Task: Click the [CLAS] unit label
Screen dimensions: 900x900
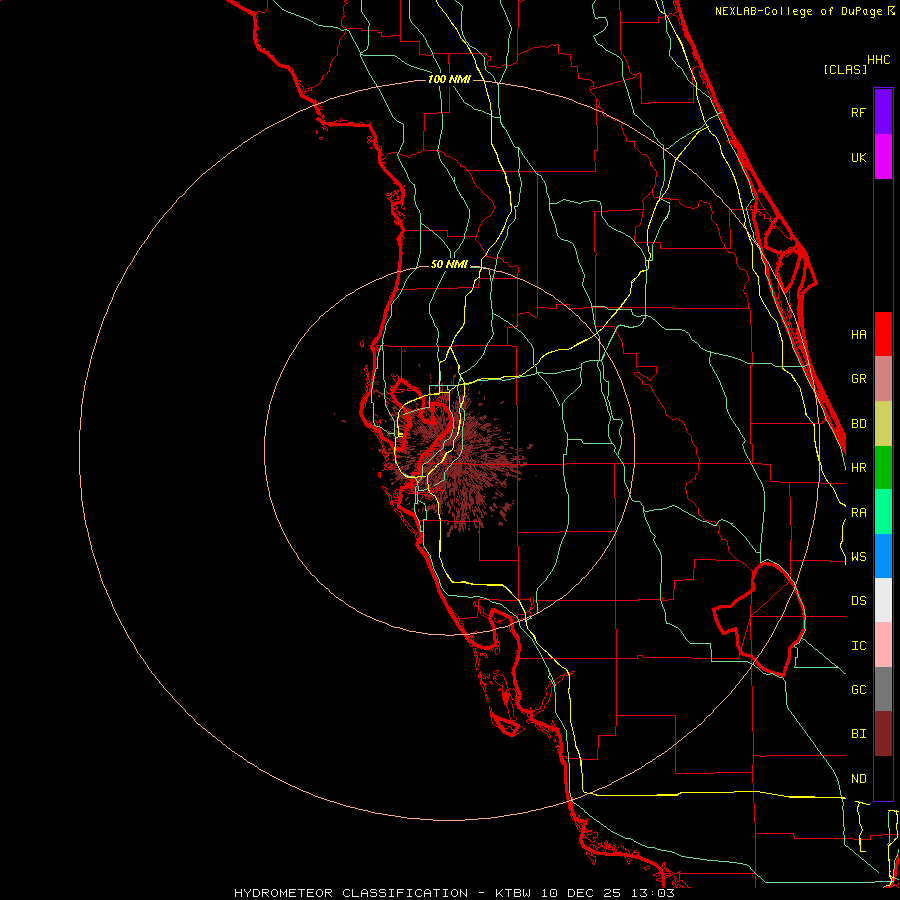Action: tap(845, 70)
